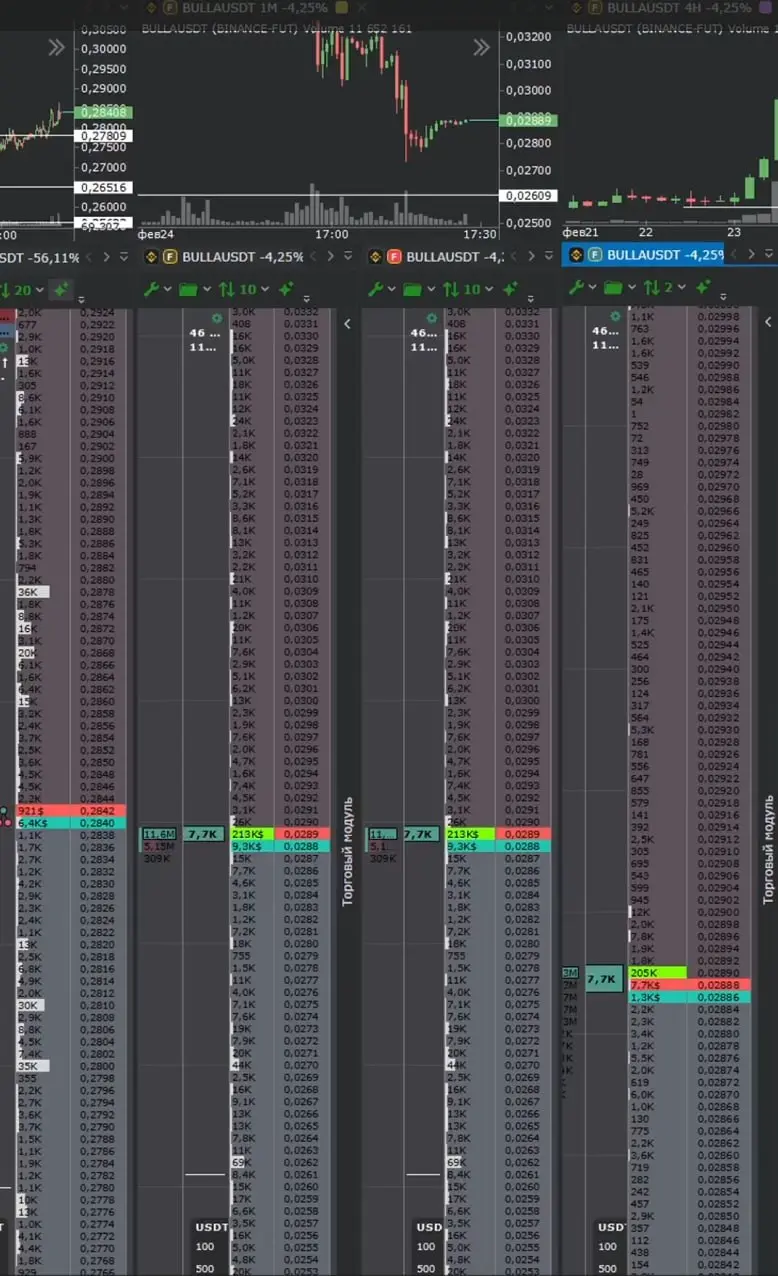This screenshot has height=1276, width=778.
Task: Click the green sparkle icon in rightmost order book toolbar
Action: tap(704, 288)
